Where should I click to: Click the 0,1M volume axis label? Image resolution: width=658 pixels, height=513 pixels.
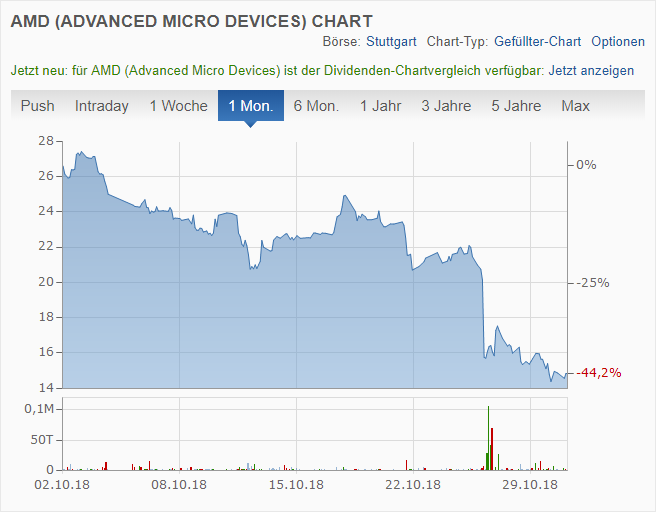click(39, 408)
